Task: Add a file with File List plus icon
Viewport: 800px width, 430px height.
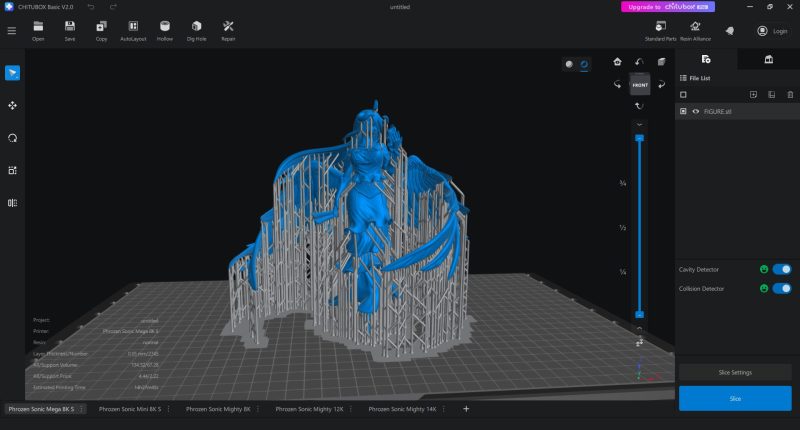Action: [753, 94]
